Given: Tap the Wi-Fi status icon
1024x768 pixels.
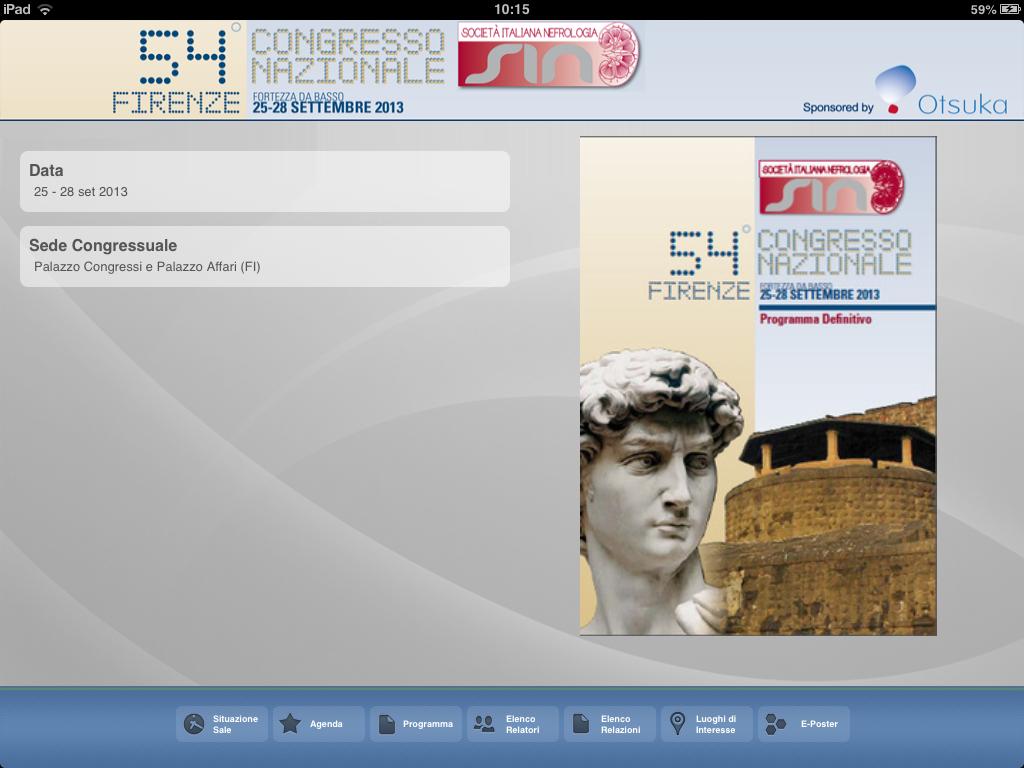Looking at the screenshot, I should pos(45,9).
